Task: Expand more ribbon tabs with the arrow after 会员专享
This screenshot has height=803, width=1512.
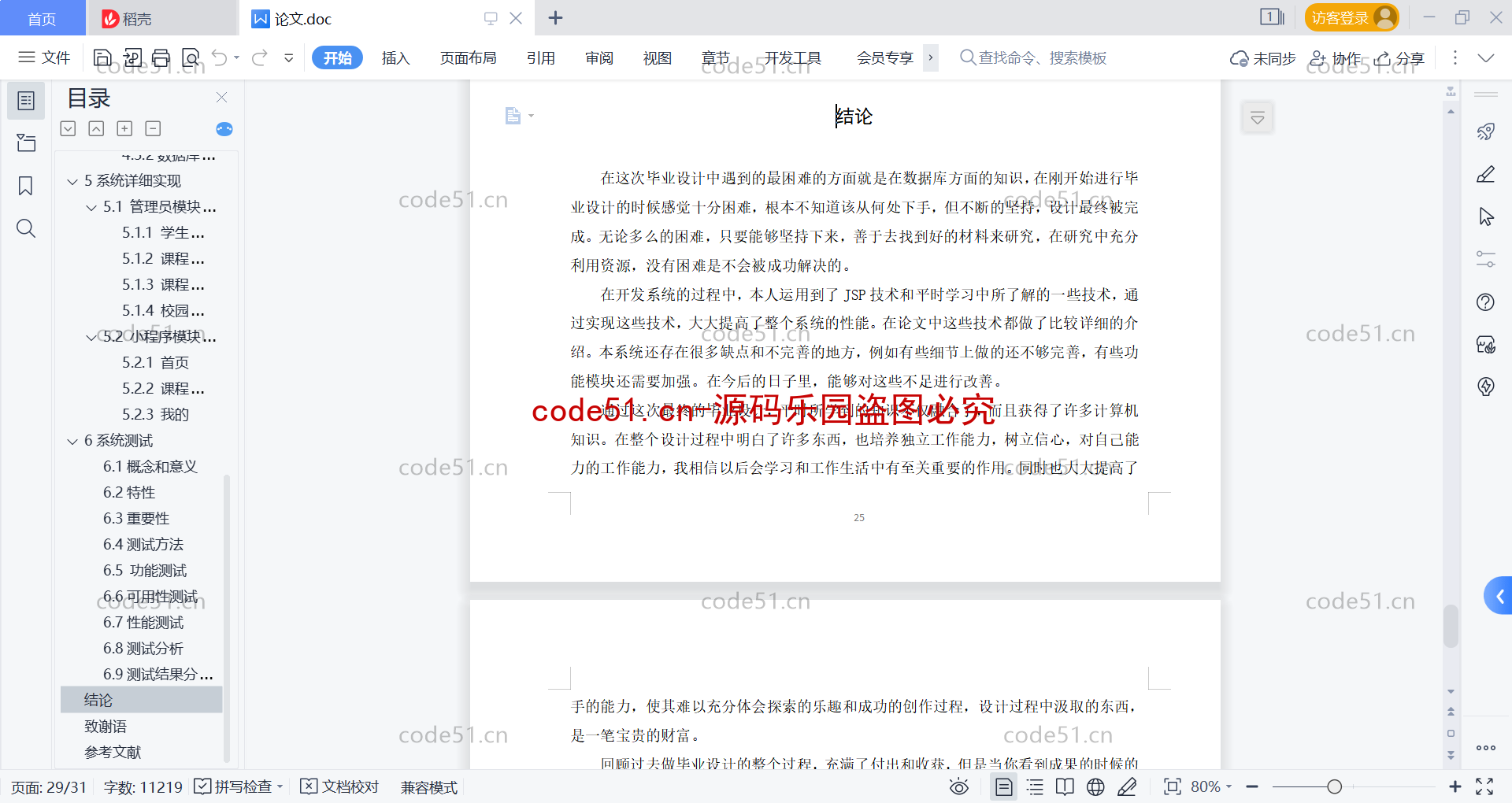Action: (x=931, y=57)
